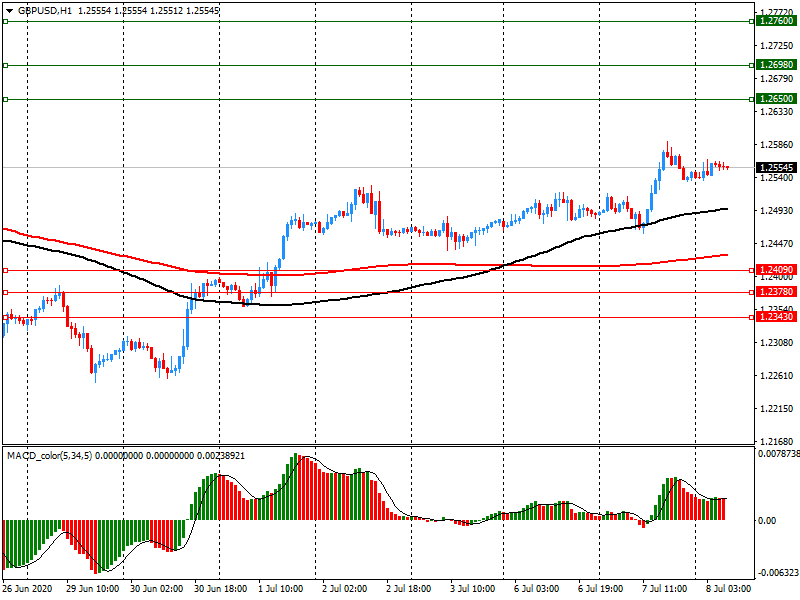Click the green 1.26500 price level label
This screenshot has width=800, height=600.
(x=775, y=99)
